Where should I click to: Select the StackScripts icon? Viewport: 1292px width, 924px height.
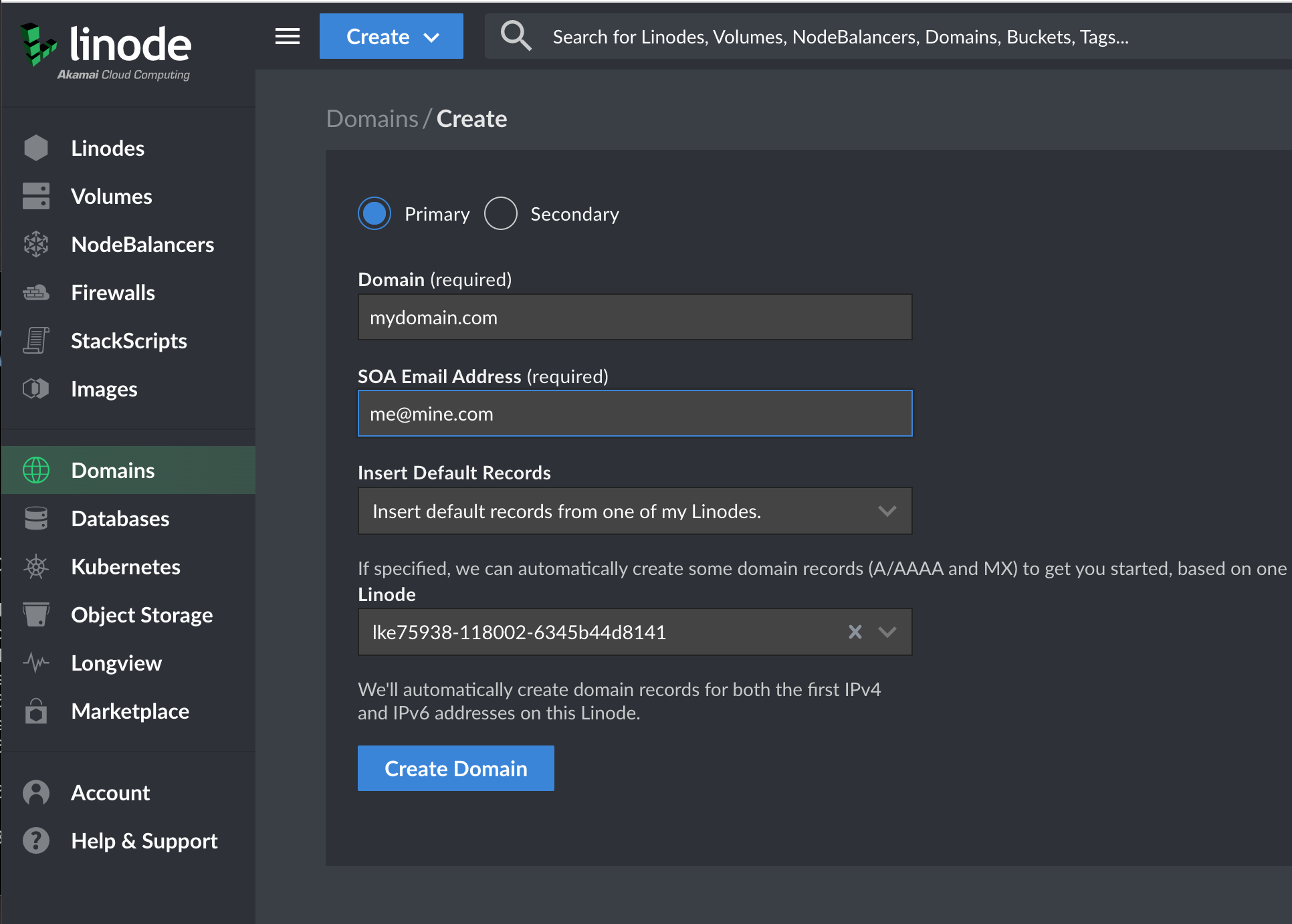tap(35, 340)
